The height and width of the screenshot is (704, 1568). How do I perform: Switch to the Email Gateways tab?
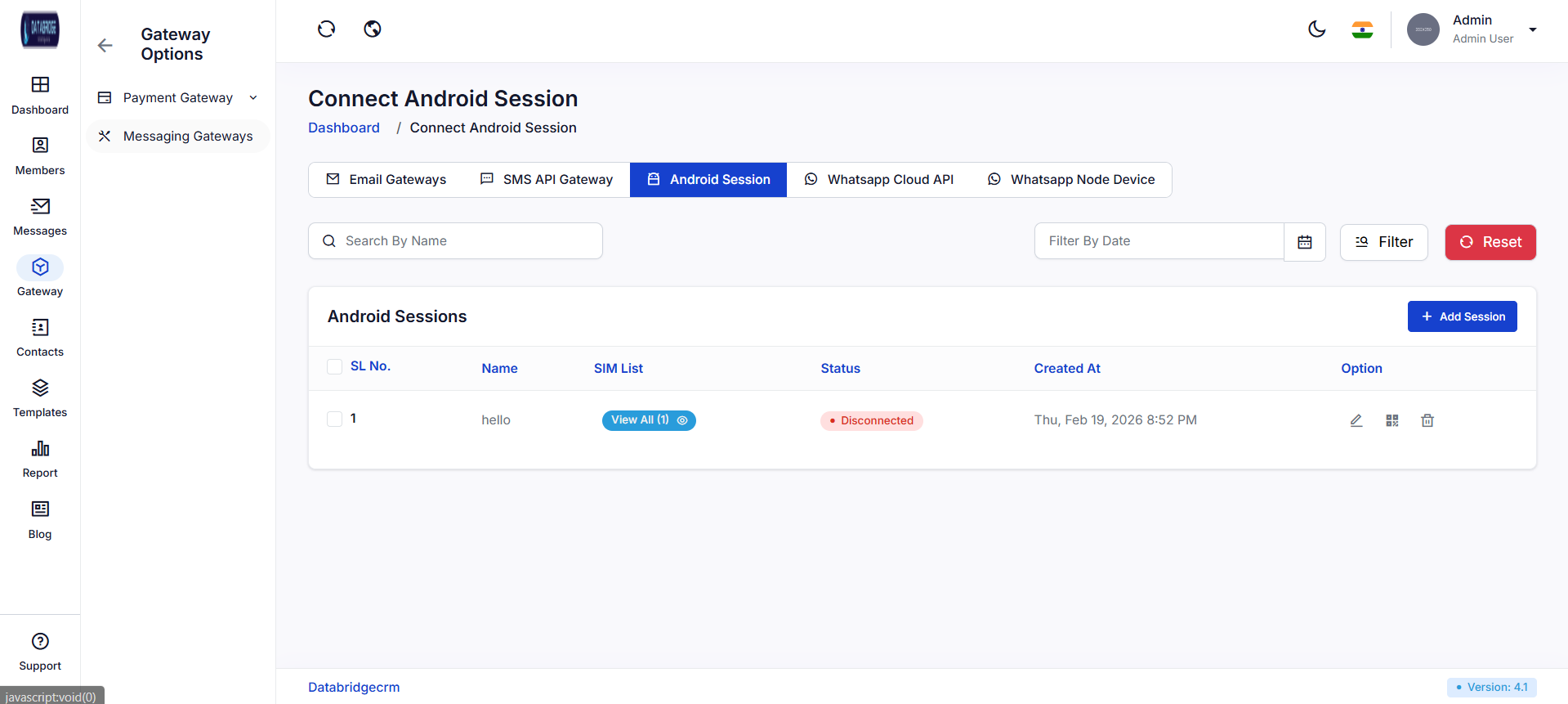coord(386,180)
